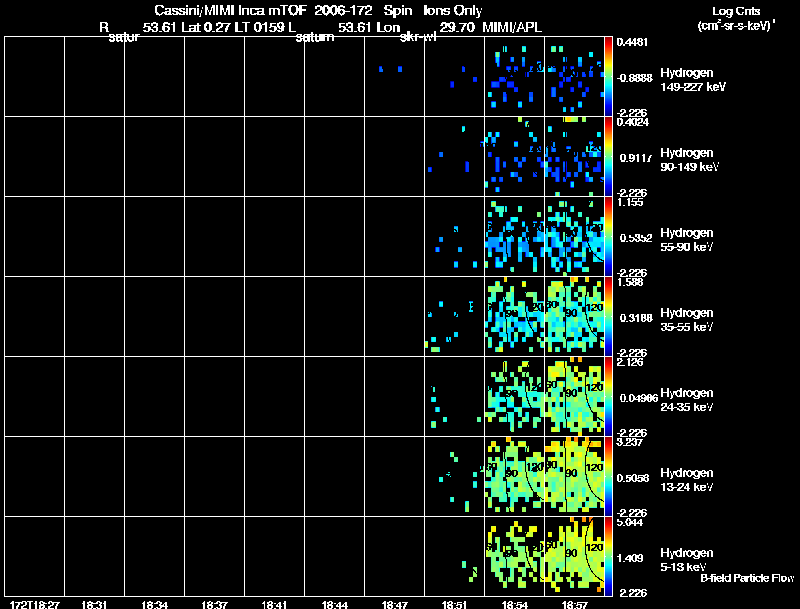Click the '2.126' color scale value

click(630, 362)
